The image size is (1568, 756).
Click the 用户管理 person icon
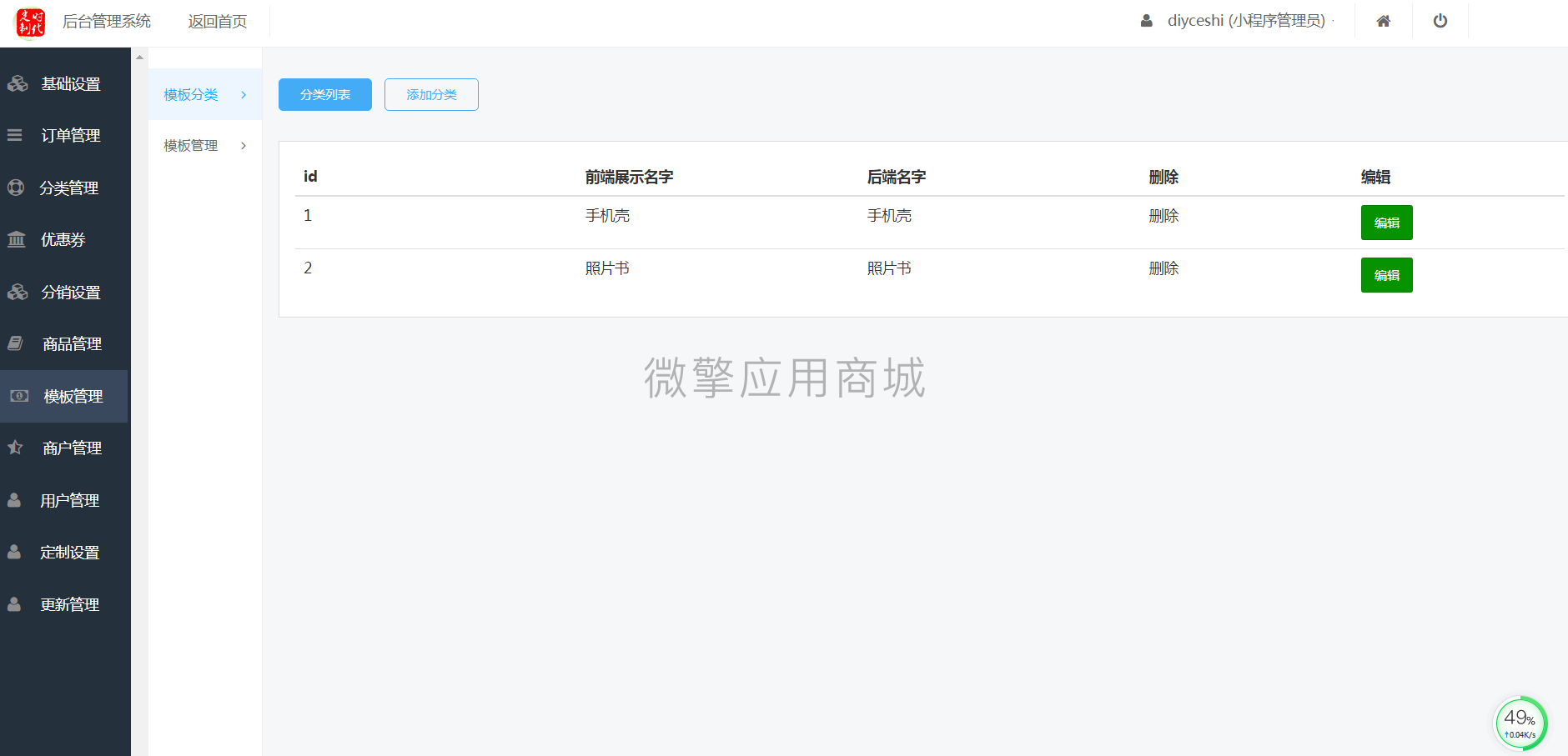[x=14, y=500]
